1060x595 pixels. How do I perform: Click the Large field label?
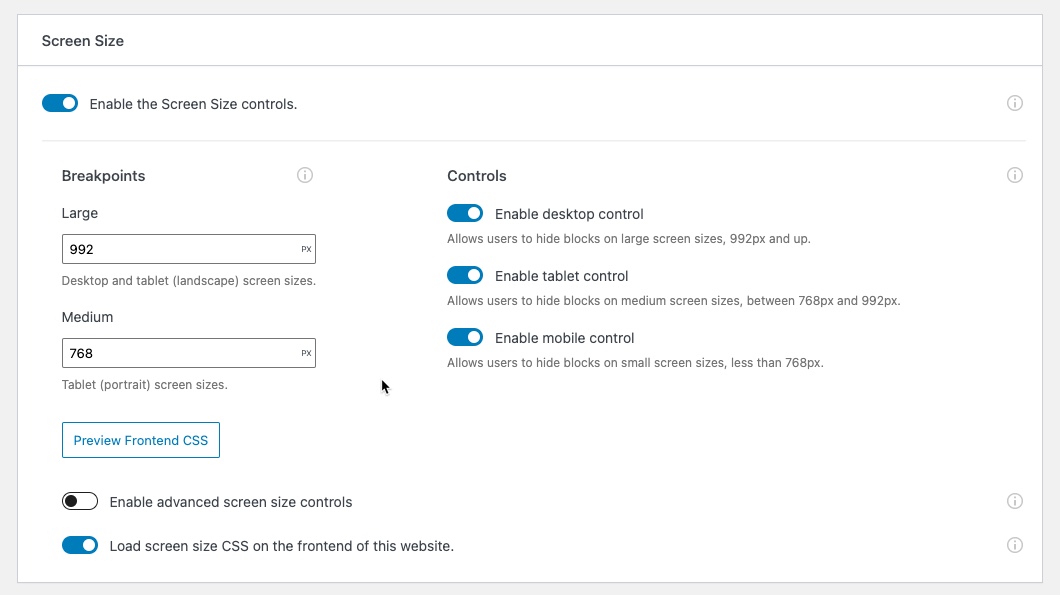(80, 213)
